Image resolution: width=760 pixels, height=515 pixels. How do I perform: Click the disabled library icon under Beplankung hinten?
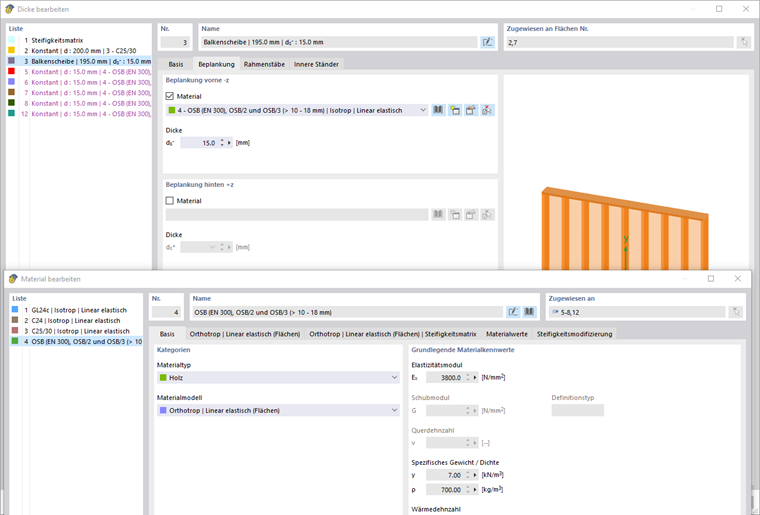438,214
